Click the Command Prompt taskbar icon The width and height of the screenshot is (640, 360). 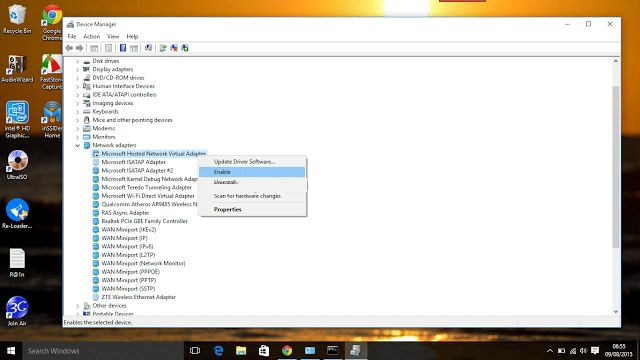coord(333,351)
